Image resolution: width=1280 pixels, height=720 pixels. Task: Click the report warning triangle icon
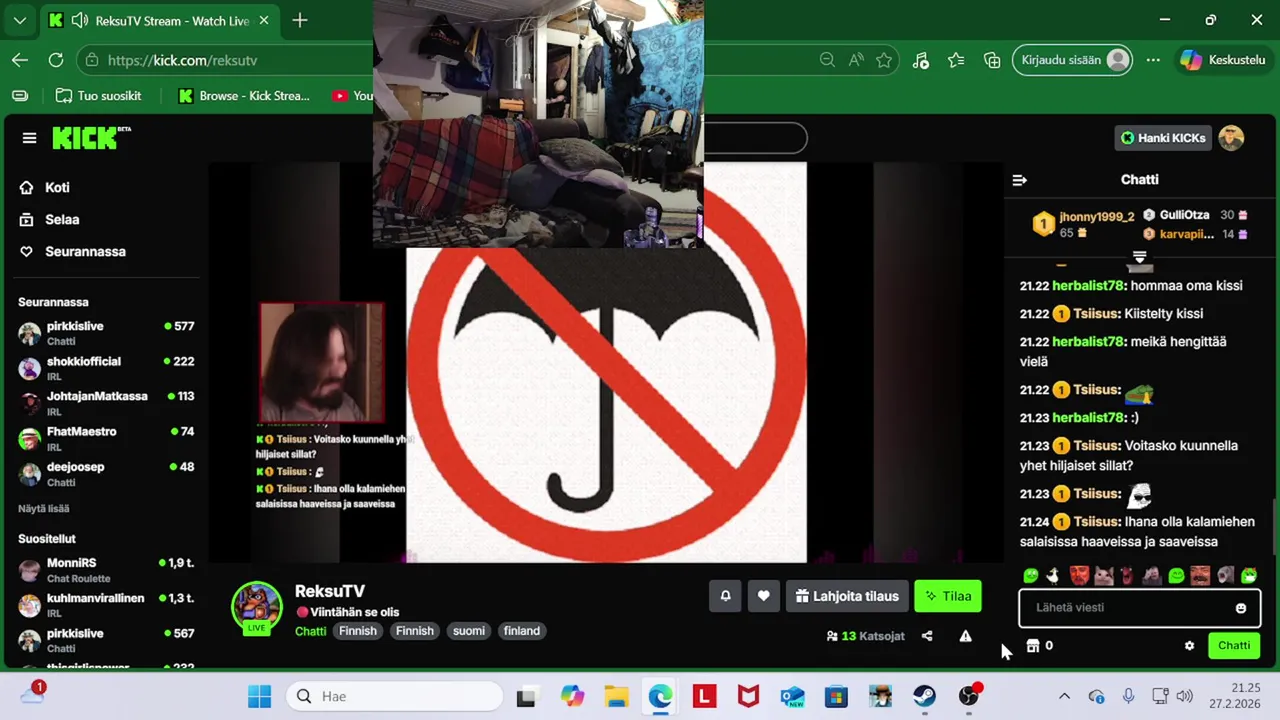(965, 636)
